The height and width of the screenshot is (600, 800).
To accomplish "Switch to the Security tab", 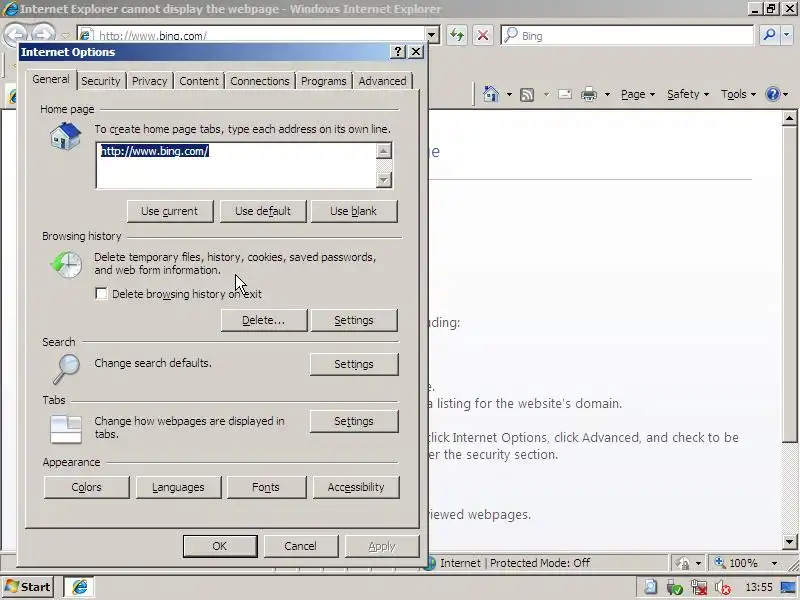I will pos(101,81).
